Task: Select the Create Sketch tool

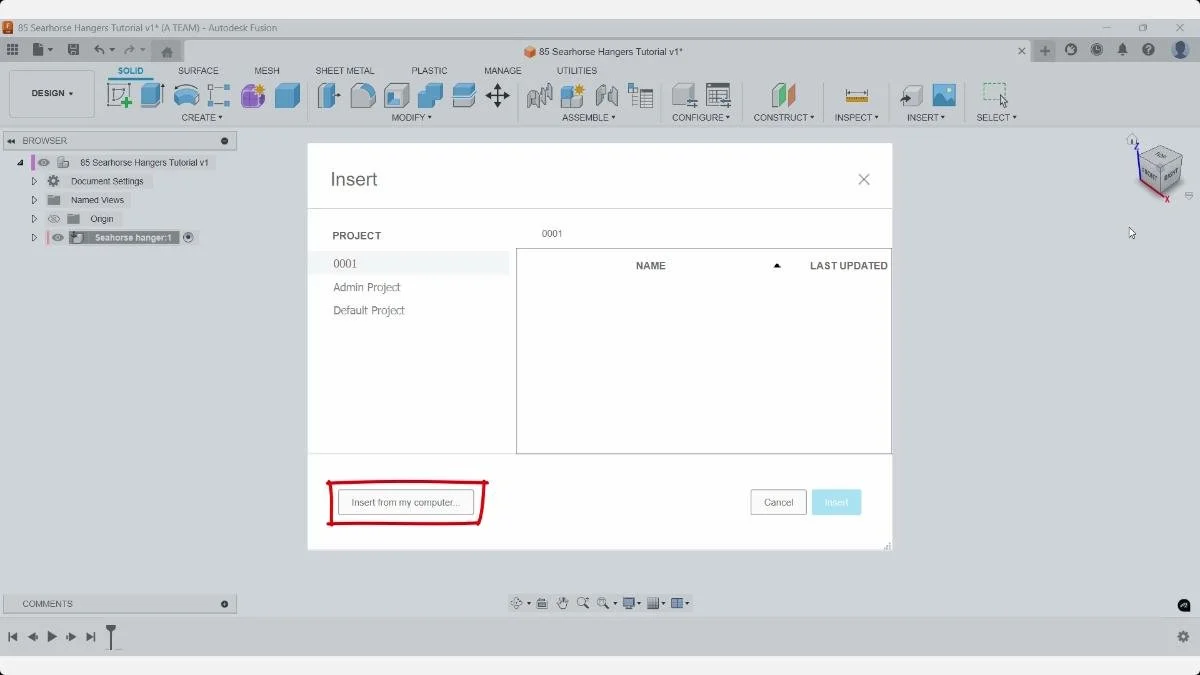Action: 119,95
